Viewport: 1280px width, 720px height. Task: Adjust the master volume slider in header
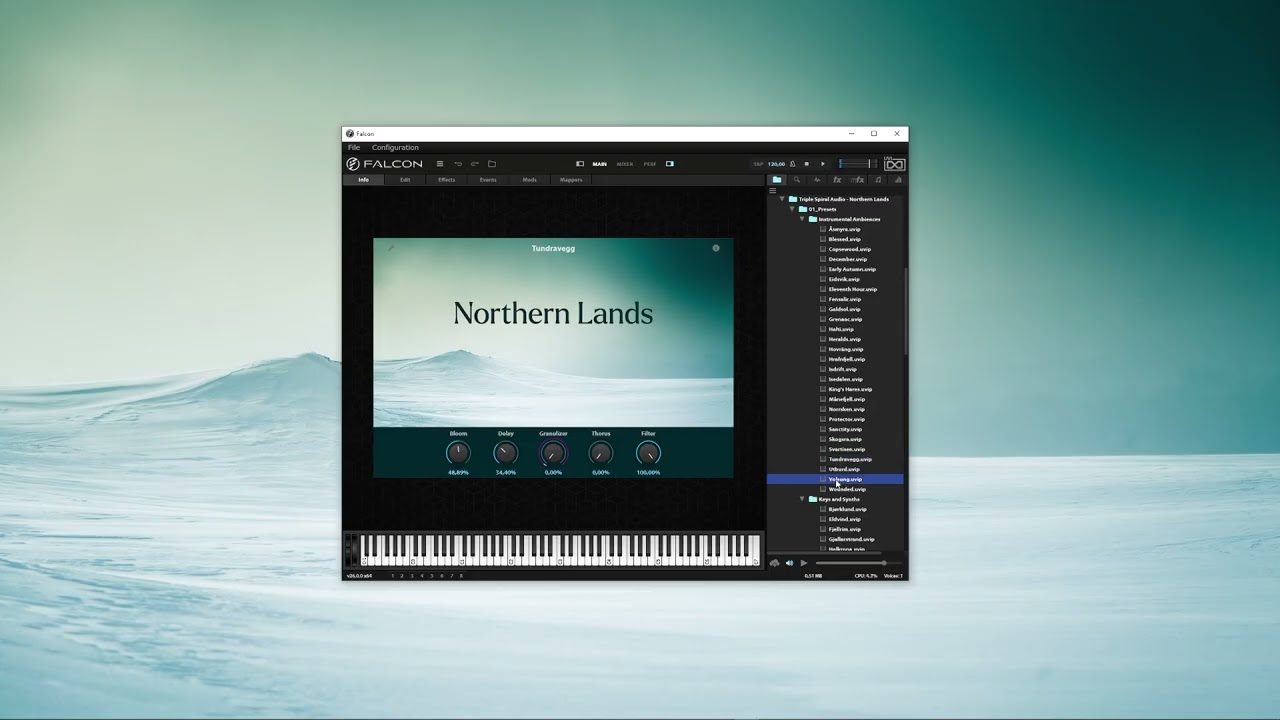tap(856, 164)
